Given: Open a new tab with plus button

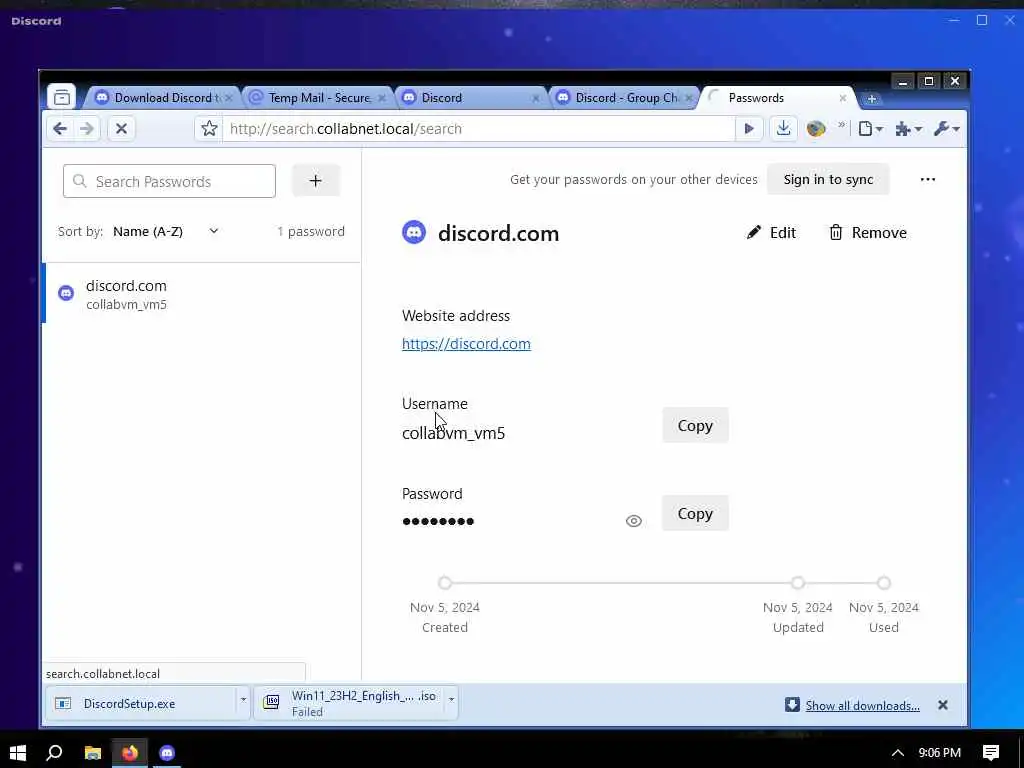Looking at the screenshot, I should [x=871, y=99].
